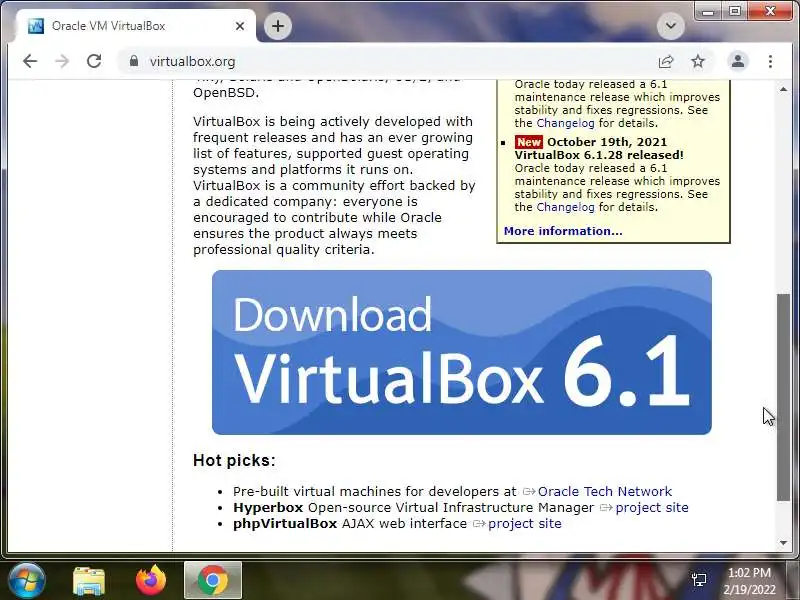Open the clock showing 1:02 PM
The width and height of the screenshot is (800, 600).
749,581
